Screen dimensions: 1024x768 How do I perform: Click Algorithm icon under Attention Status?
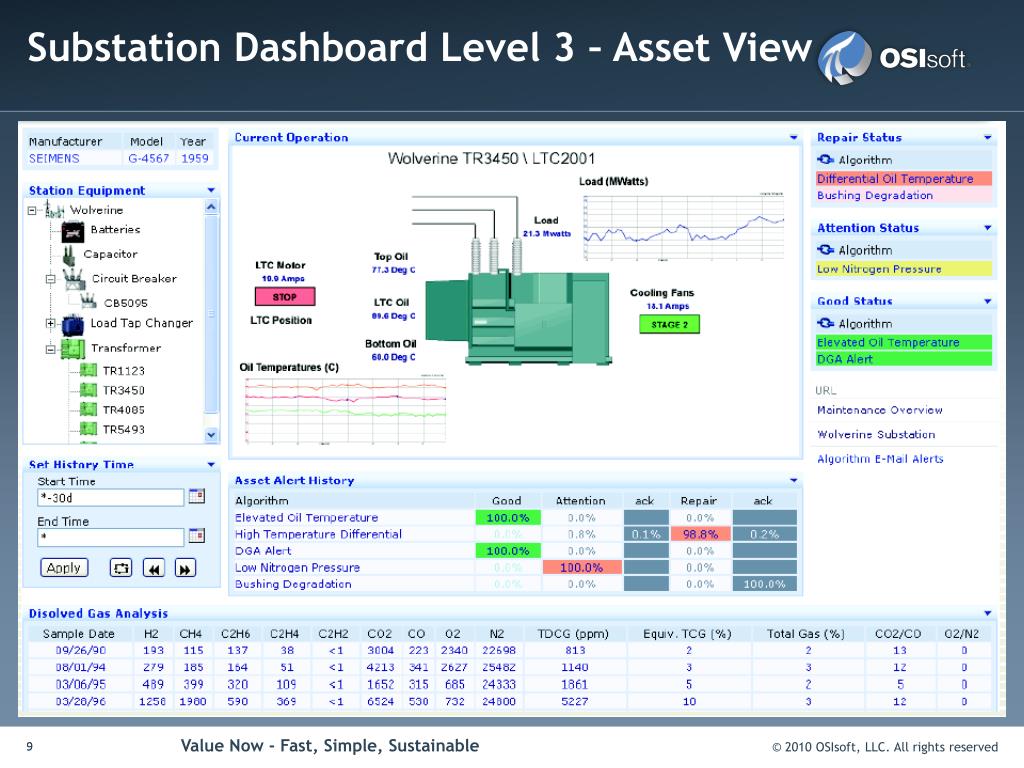pos(825,250)
